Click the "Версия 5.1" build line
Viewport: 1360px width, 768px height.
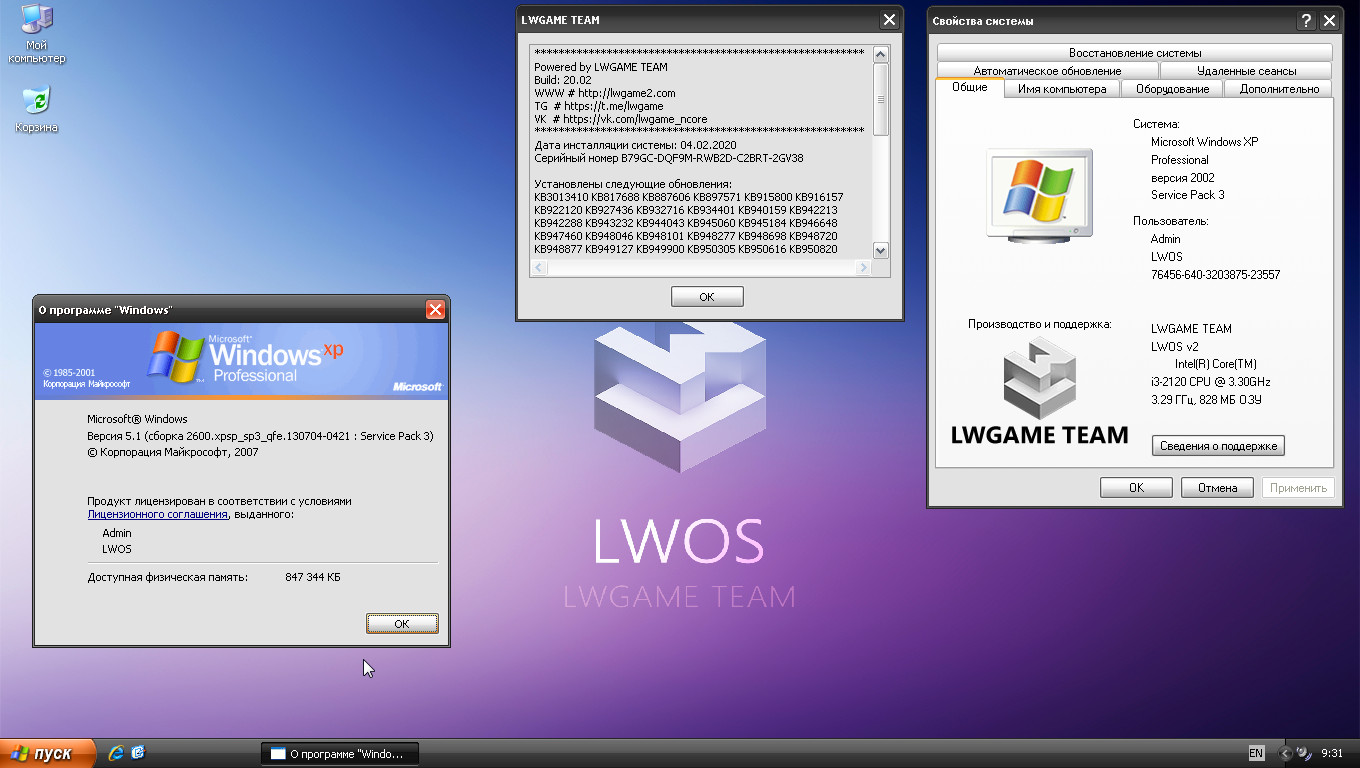point(260,436)
